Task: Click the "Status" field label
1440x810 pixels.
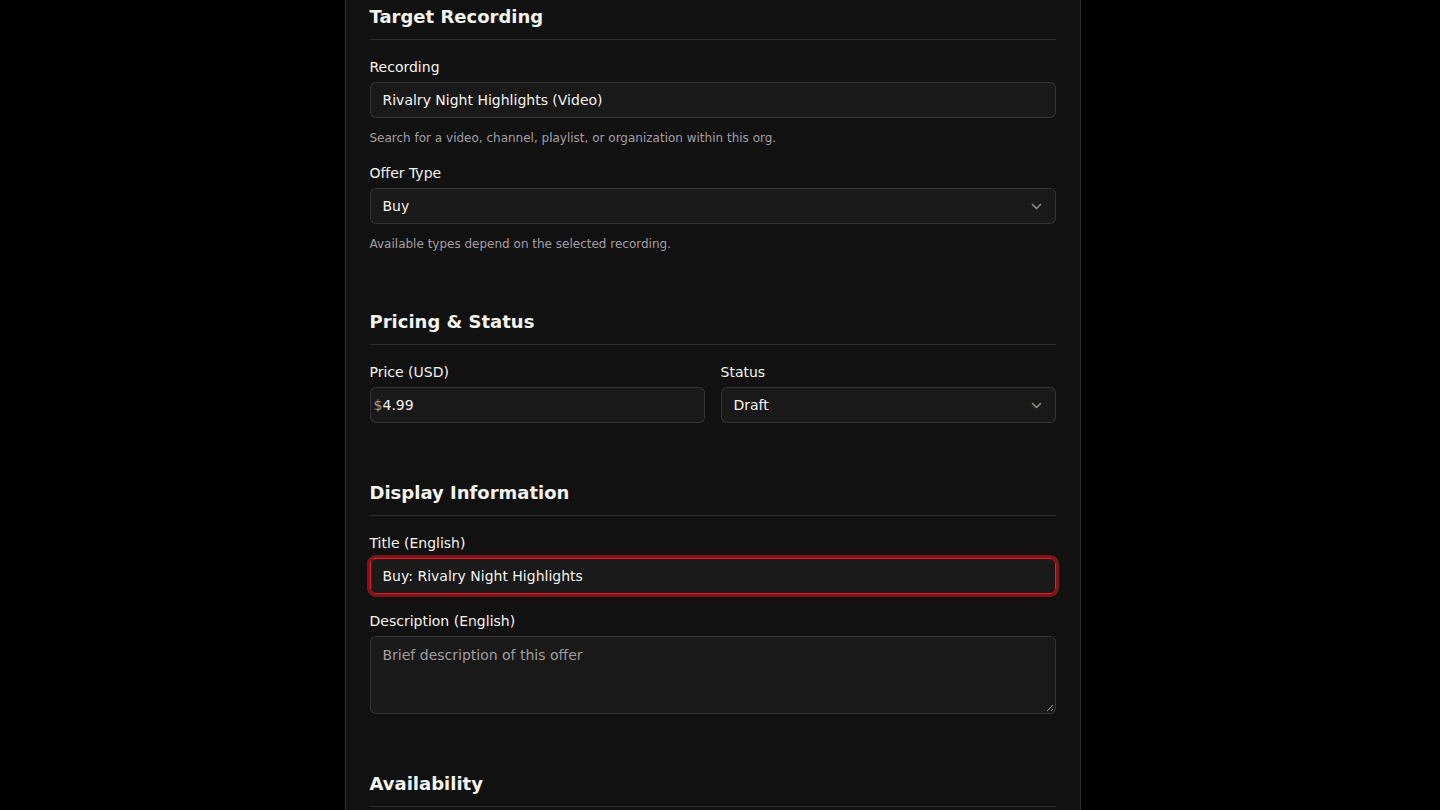Action: click(743, 372)
